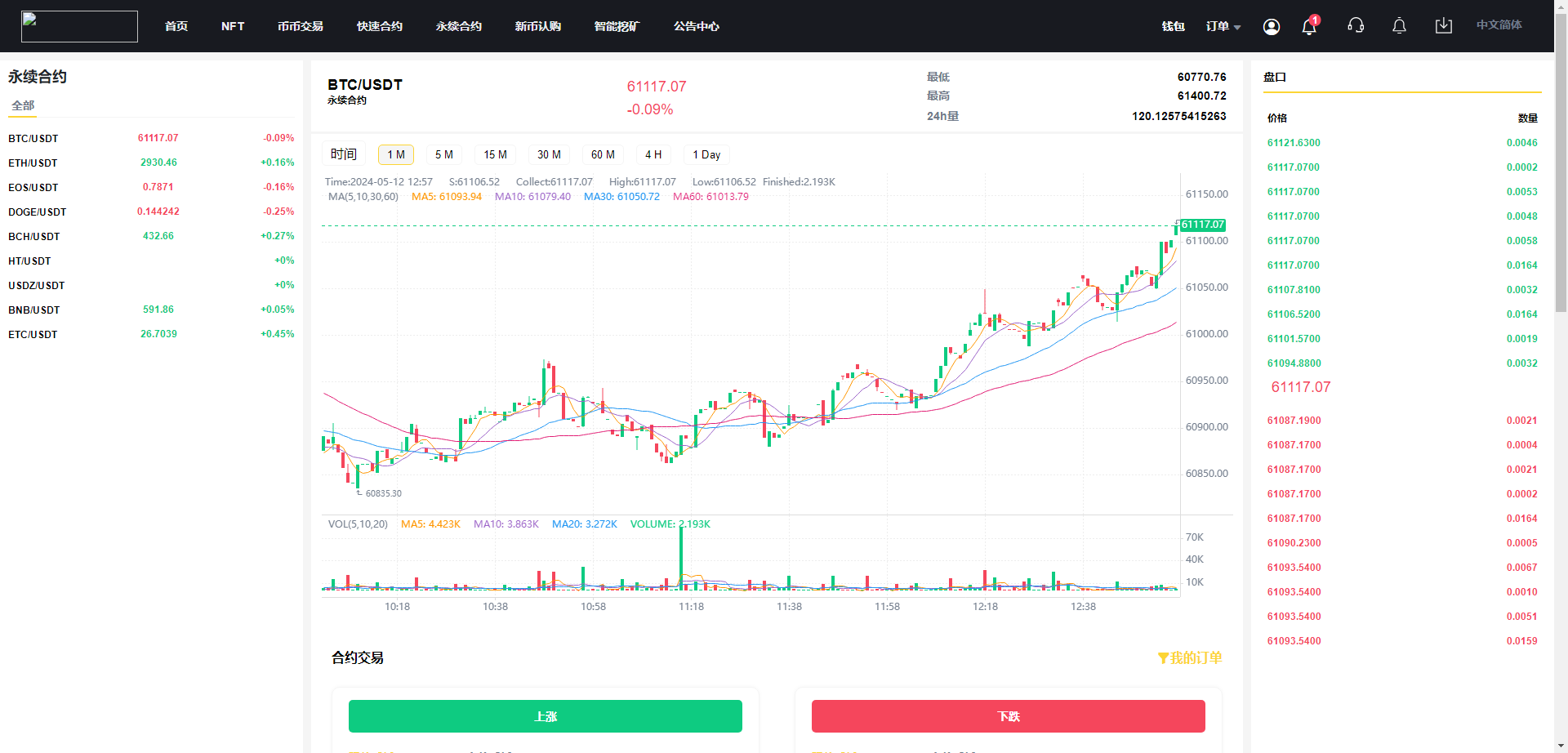Switch chart to 1 Day interval
1568x753 pixels.
click(706, 154)
